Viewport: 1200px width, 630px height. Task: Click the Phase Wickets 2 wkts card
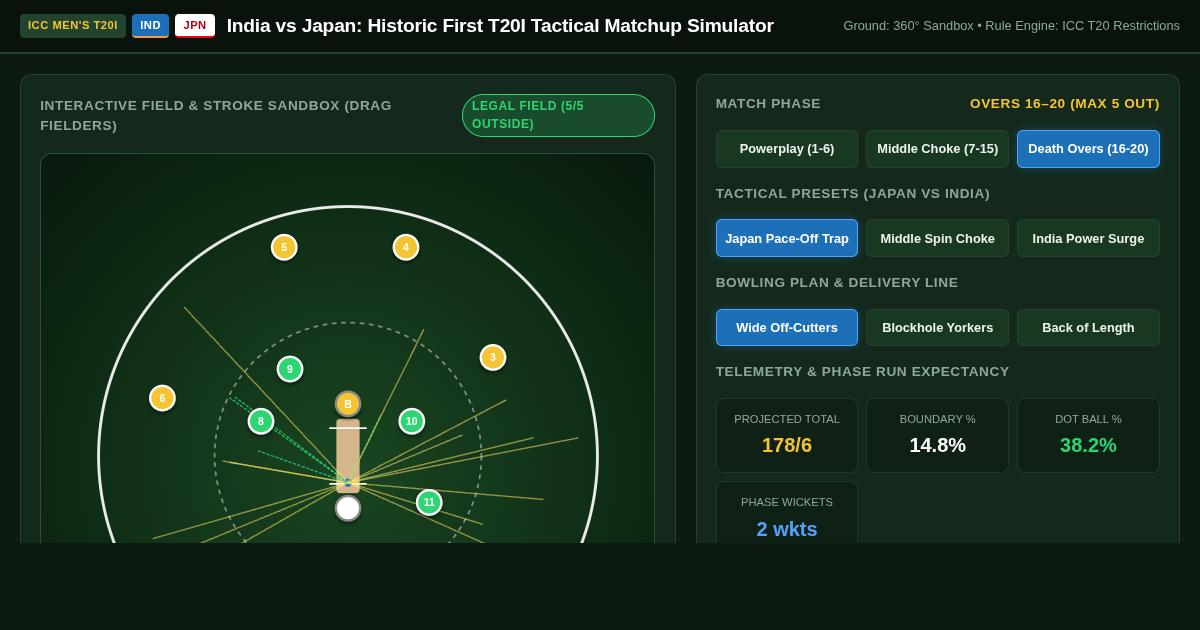[x=787, y=513]
